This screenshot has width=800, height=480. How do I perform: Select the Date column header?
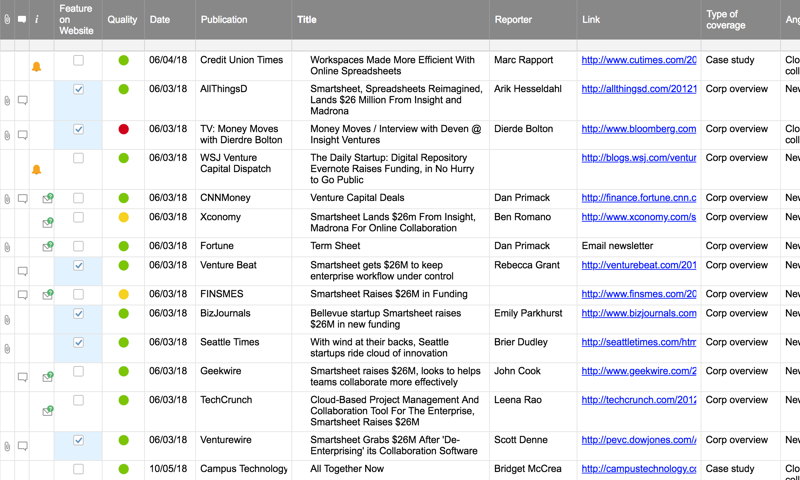tap(170, 19)
